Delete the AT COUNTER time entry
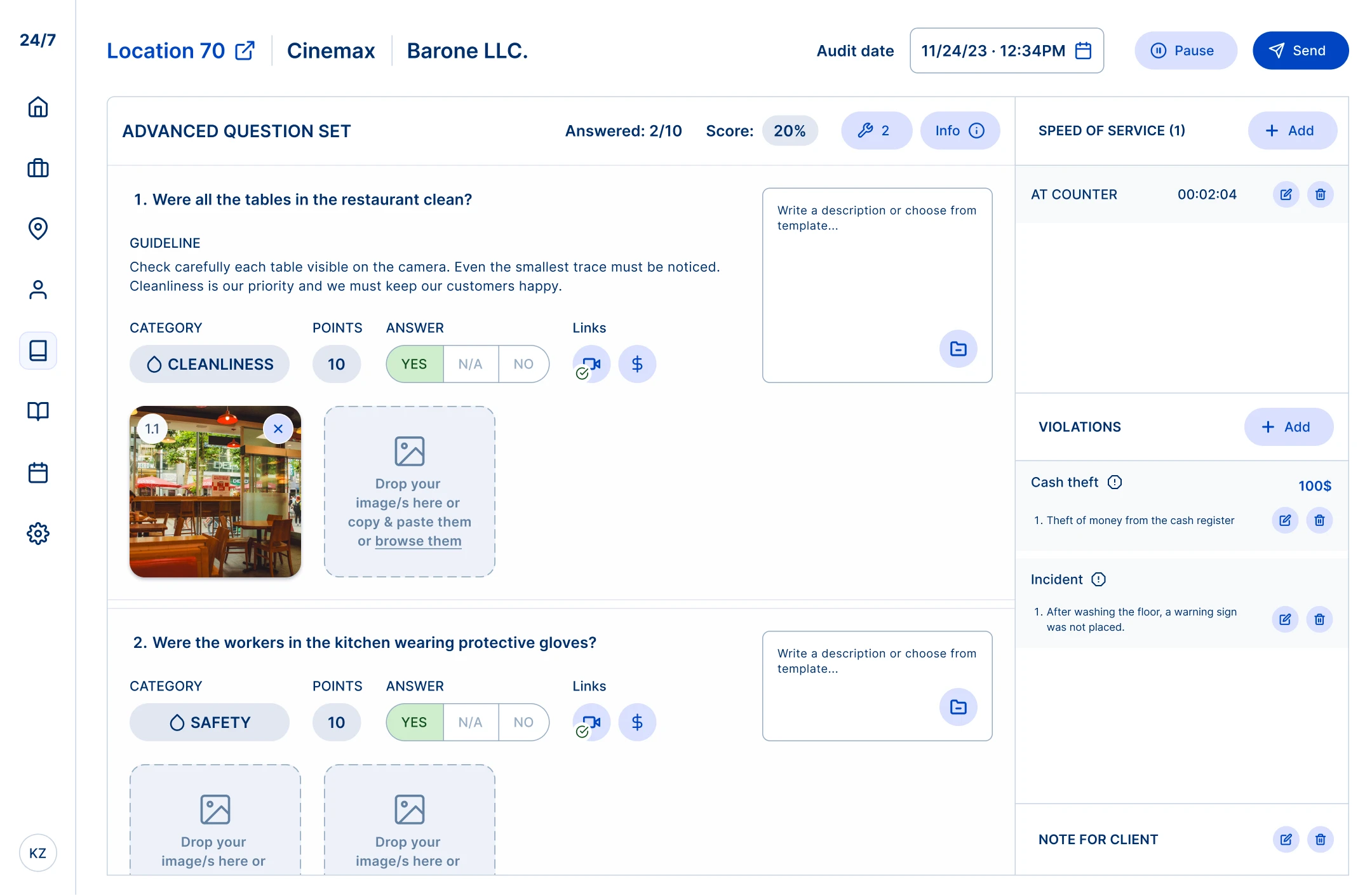Screen dimensions: 1372x895 1320,194
